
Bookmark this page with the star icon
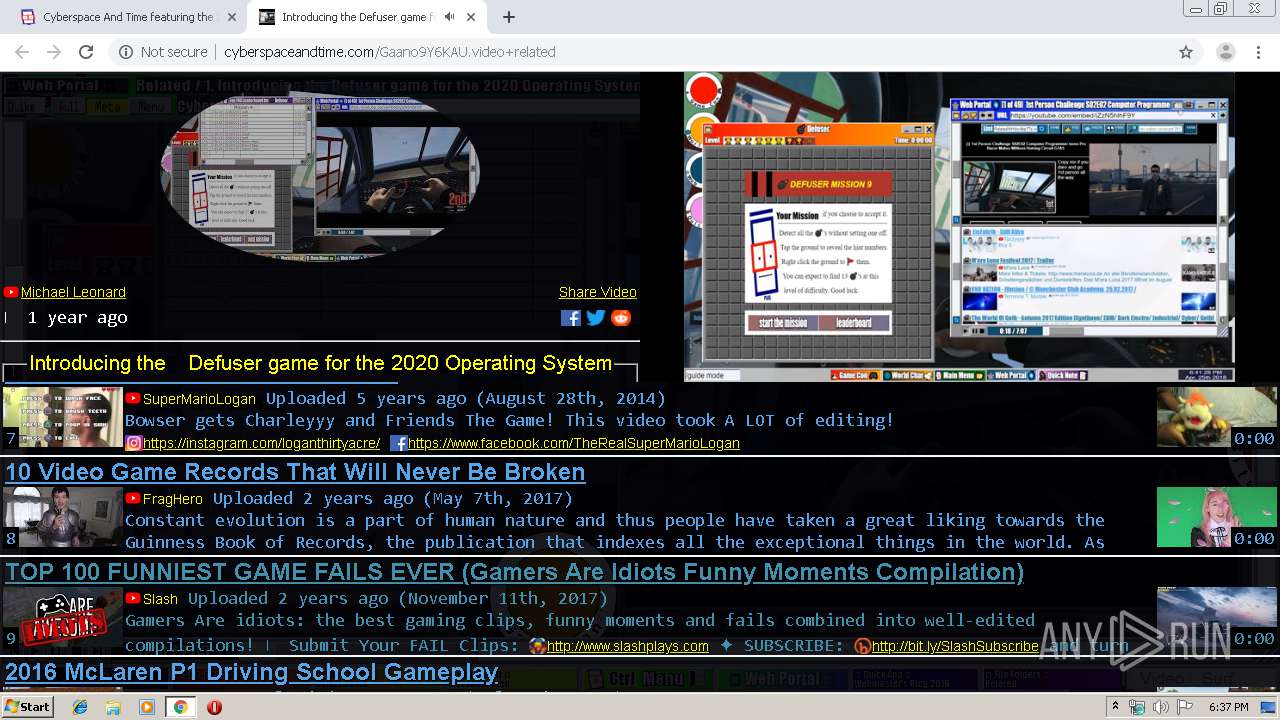coord(1186,52)
